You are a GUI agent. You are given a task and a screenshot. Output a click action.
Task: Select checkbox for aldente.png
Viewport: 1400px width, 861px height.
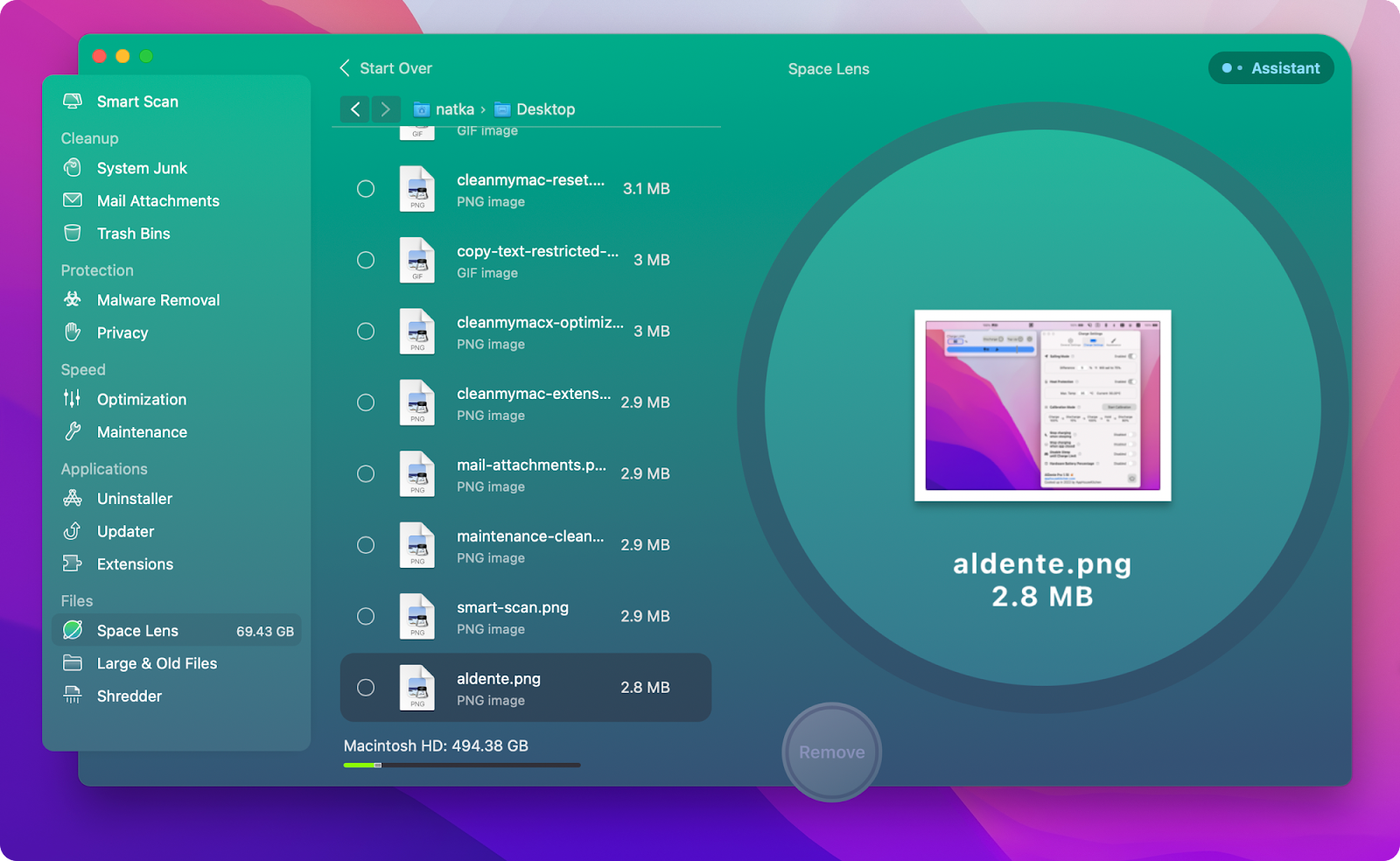click(x=366, y=688)
